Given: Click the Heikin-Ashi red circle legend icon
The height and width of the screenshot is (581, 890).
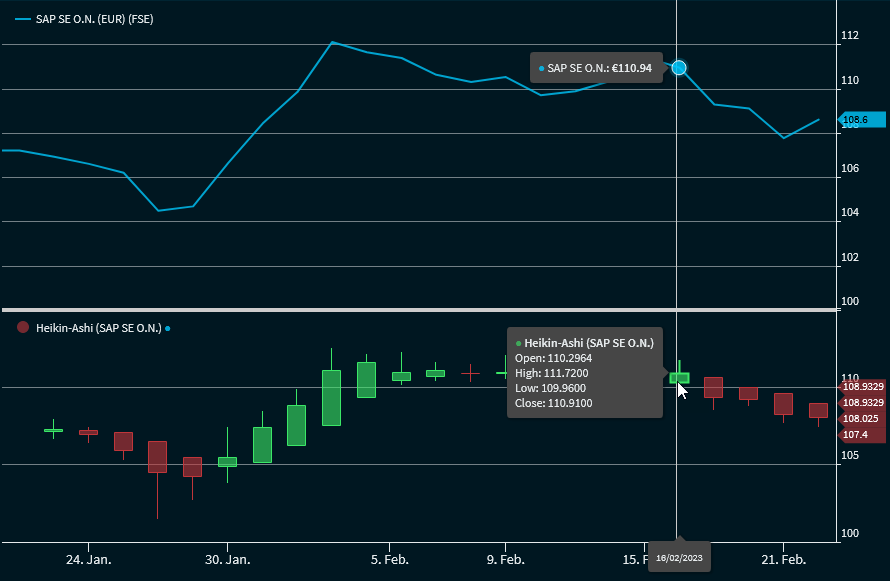Looking at the screenshot, I should (23, 328).
